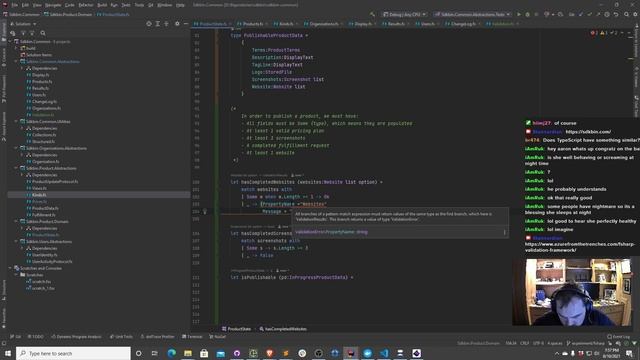Collapse the Product.Abstractions project node

tap(17, 168)
